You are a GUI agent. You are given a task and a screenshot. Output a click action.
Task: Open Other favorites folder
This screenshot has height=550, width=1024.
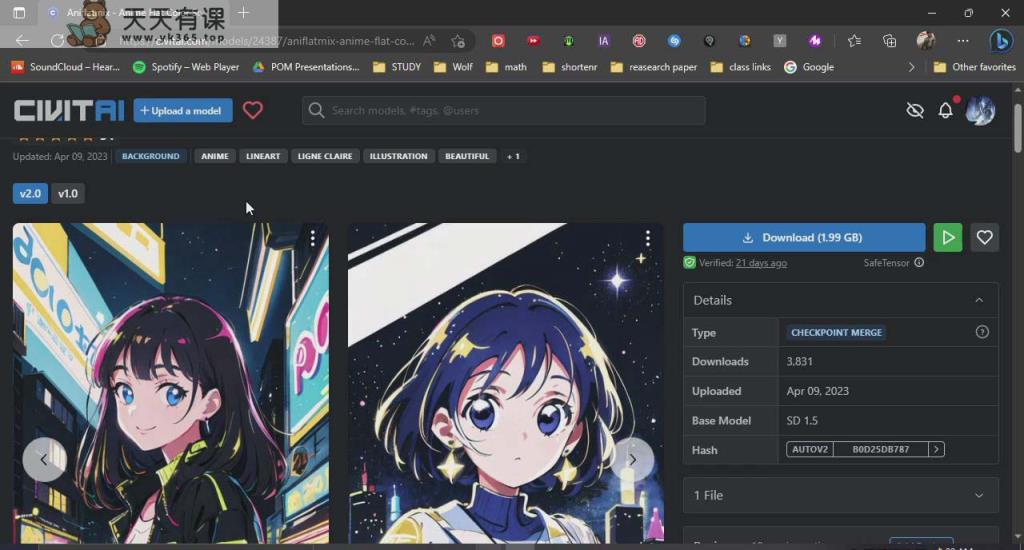pyautogui.click(x=975, y=67)
